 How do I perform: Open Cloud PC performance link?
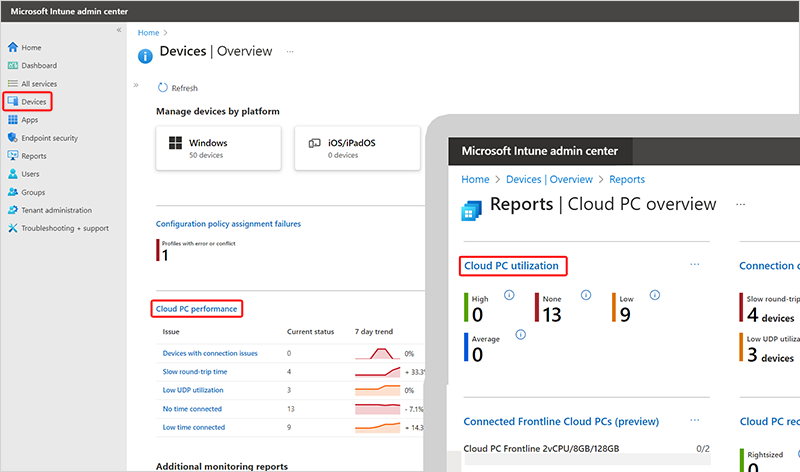tap(197, 309)
